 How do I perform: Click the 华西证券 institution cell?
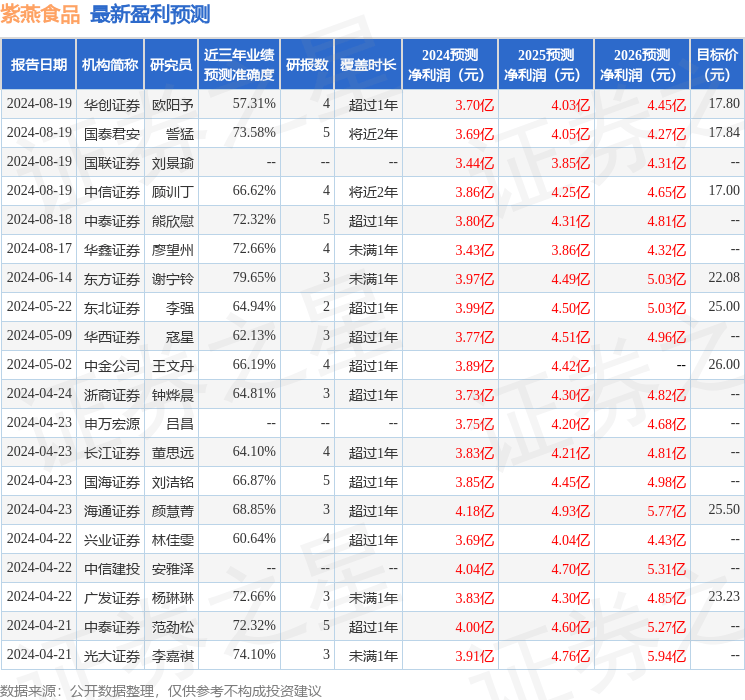pos(112,337)
